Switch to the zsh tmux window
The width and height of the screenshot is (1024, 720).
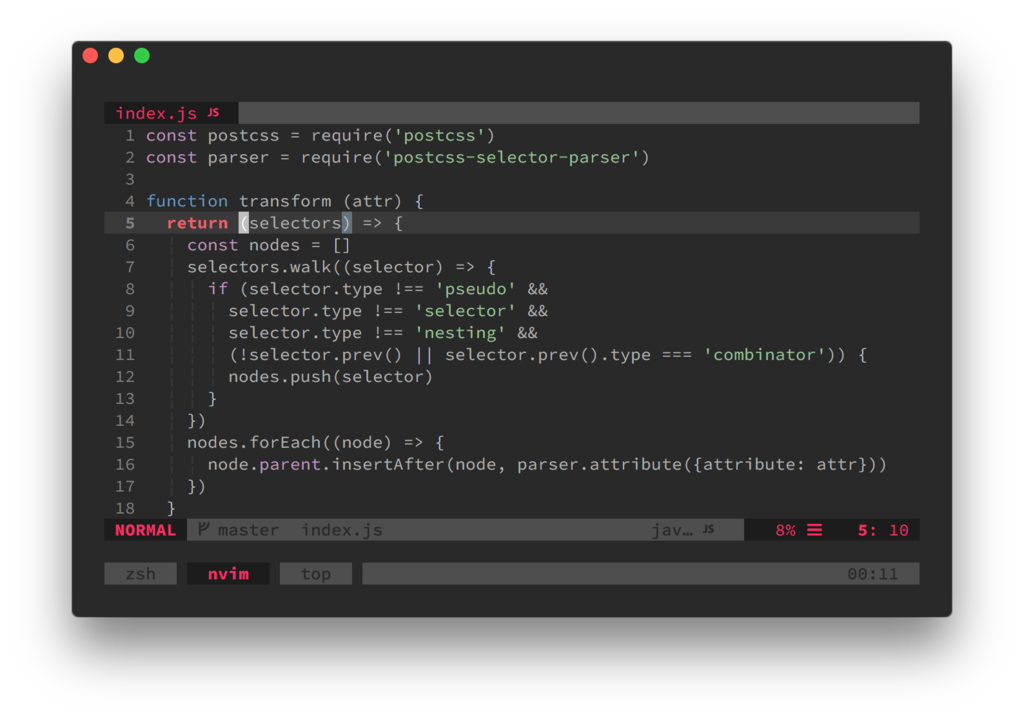tap(140, 574)
